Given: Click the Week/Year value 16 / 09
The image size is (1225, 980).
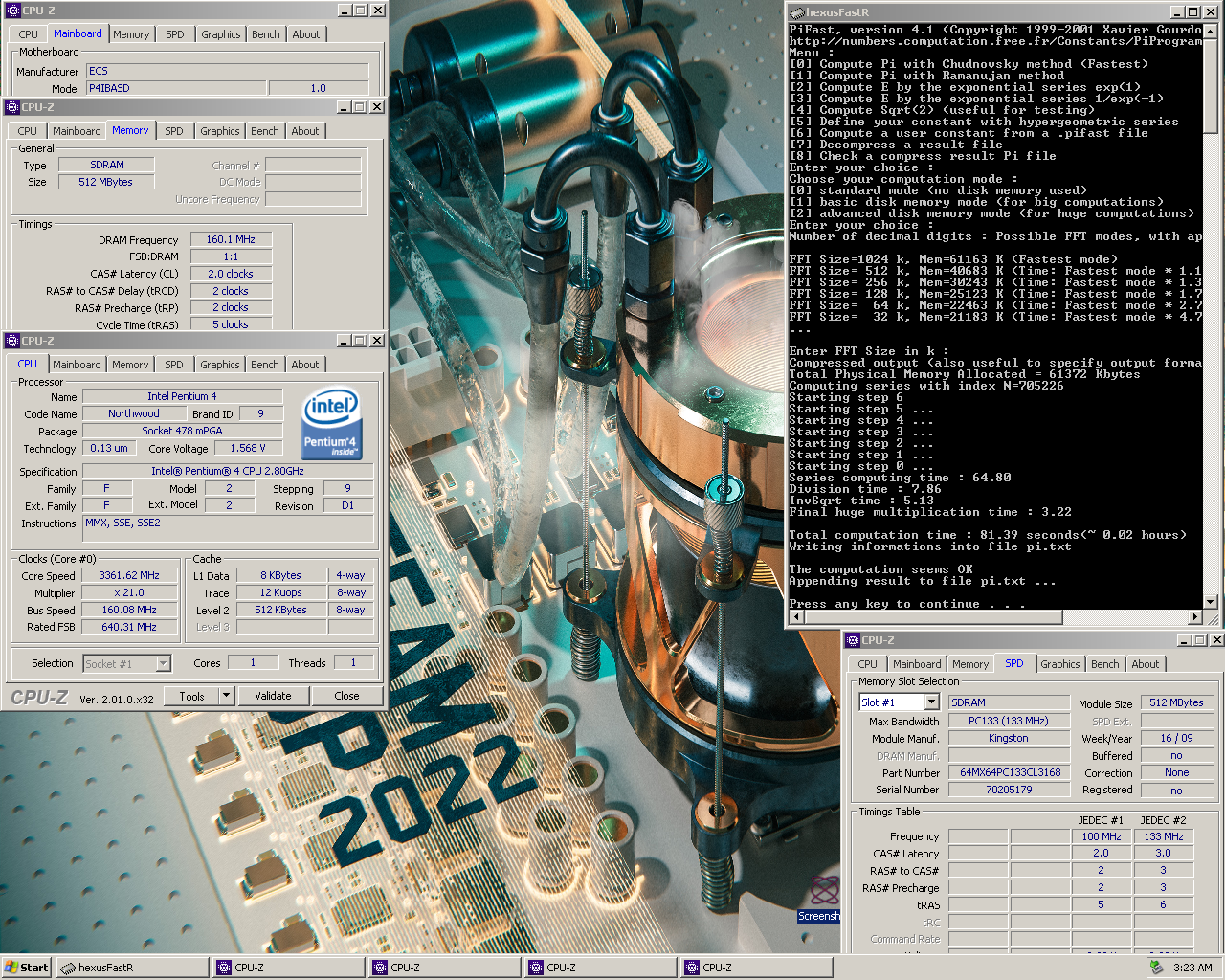Looking at the screenshot, I should click(1176, 739).
